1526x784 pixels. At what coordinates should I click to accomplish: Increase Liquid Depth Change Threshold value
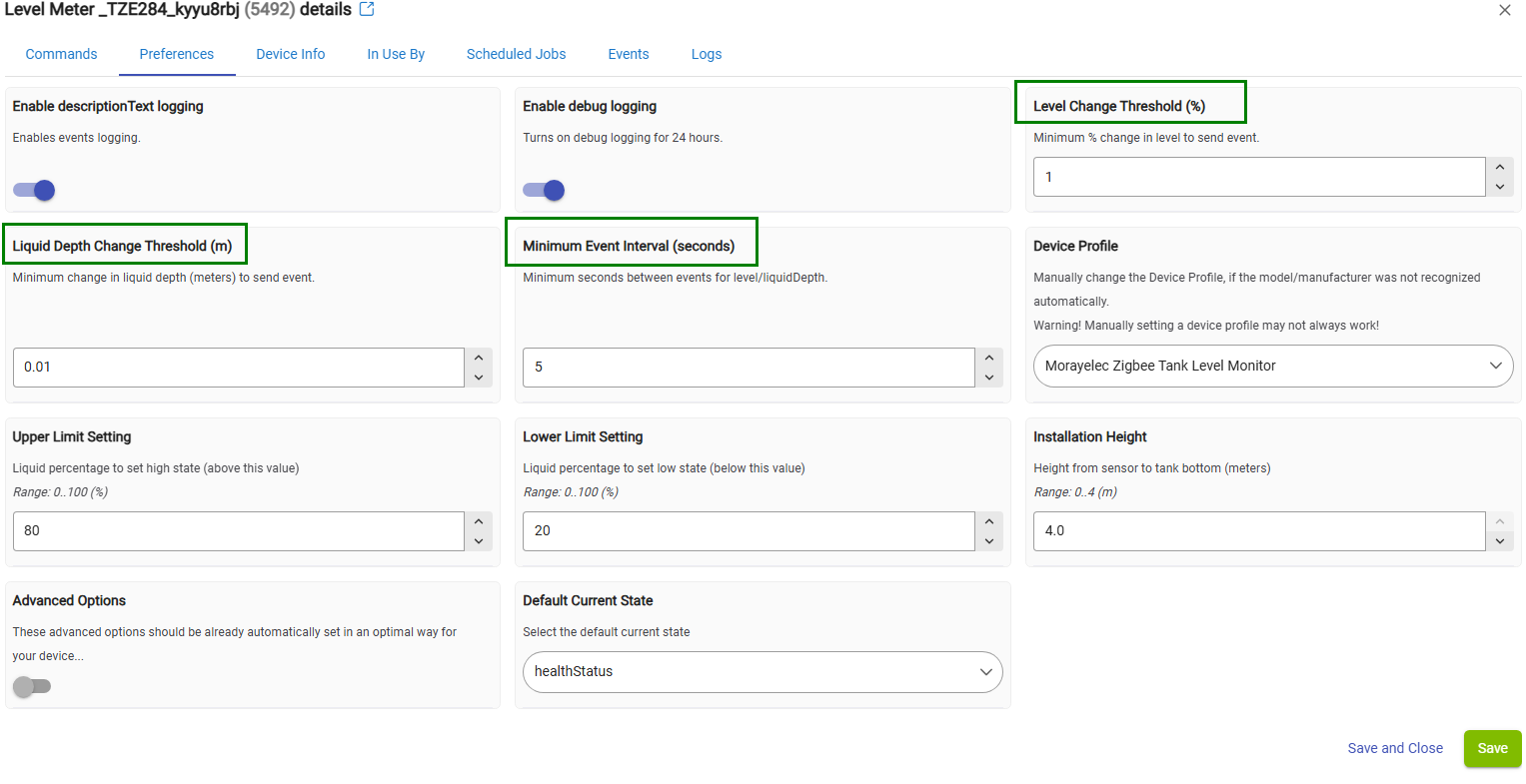tap(479, 358)
